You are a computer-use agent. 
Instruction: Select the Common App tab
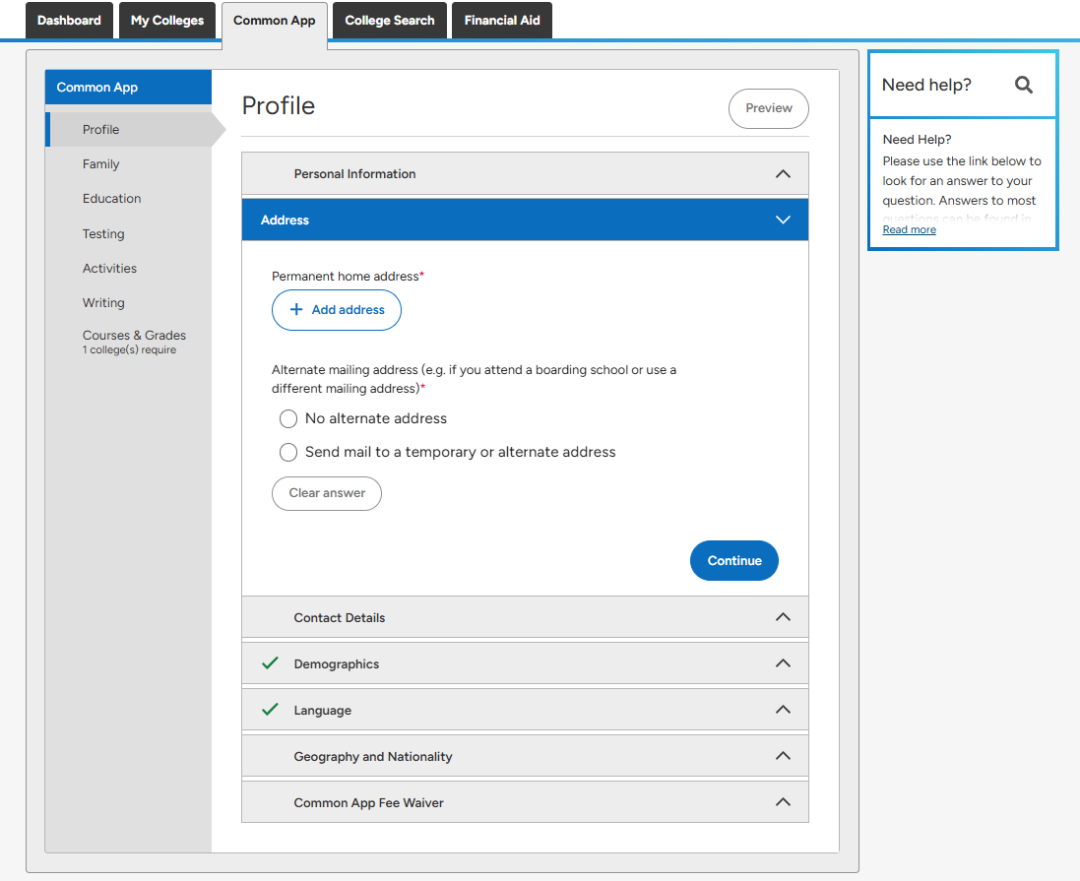coord(274,22)
